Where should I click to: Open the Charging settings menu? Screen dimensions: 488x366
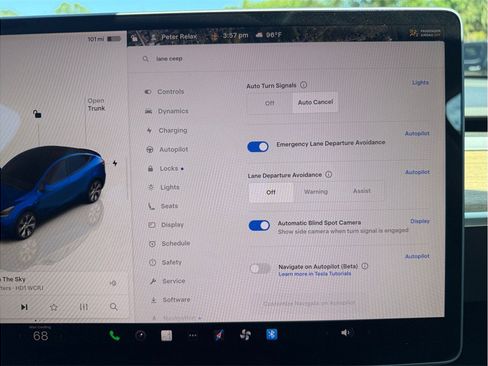(167, 130)
